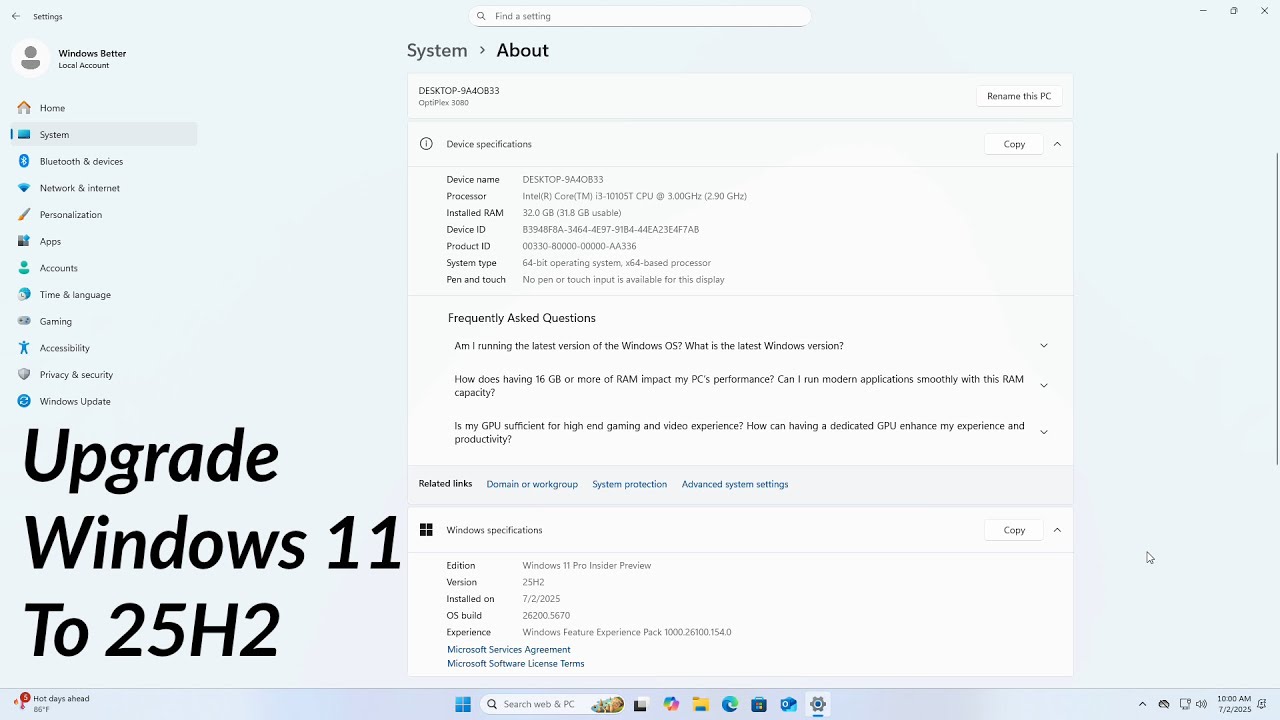Open Personalization settings page
The height and width of the screenshot is (720, 1280).
[104, 214]
